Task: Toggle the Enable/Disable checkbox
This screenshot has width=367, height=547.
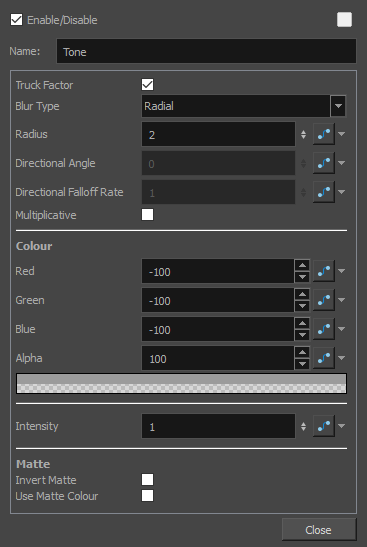Action: coord(16,20)
